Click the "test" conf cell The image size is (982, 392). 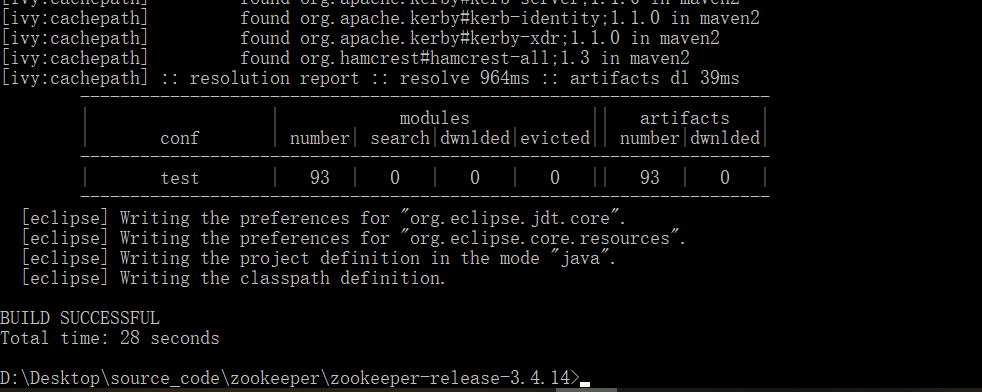[180, 178]
